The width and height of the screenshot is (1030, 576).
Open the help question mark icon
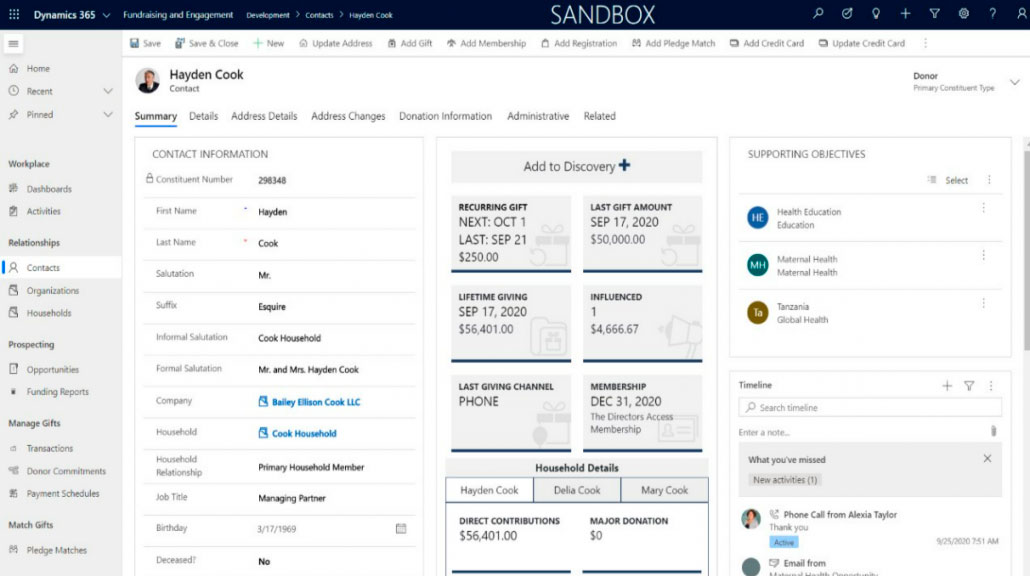coord(993,14)
